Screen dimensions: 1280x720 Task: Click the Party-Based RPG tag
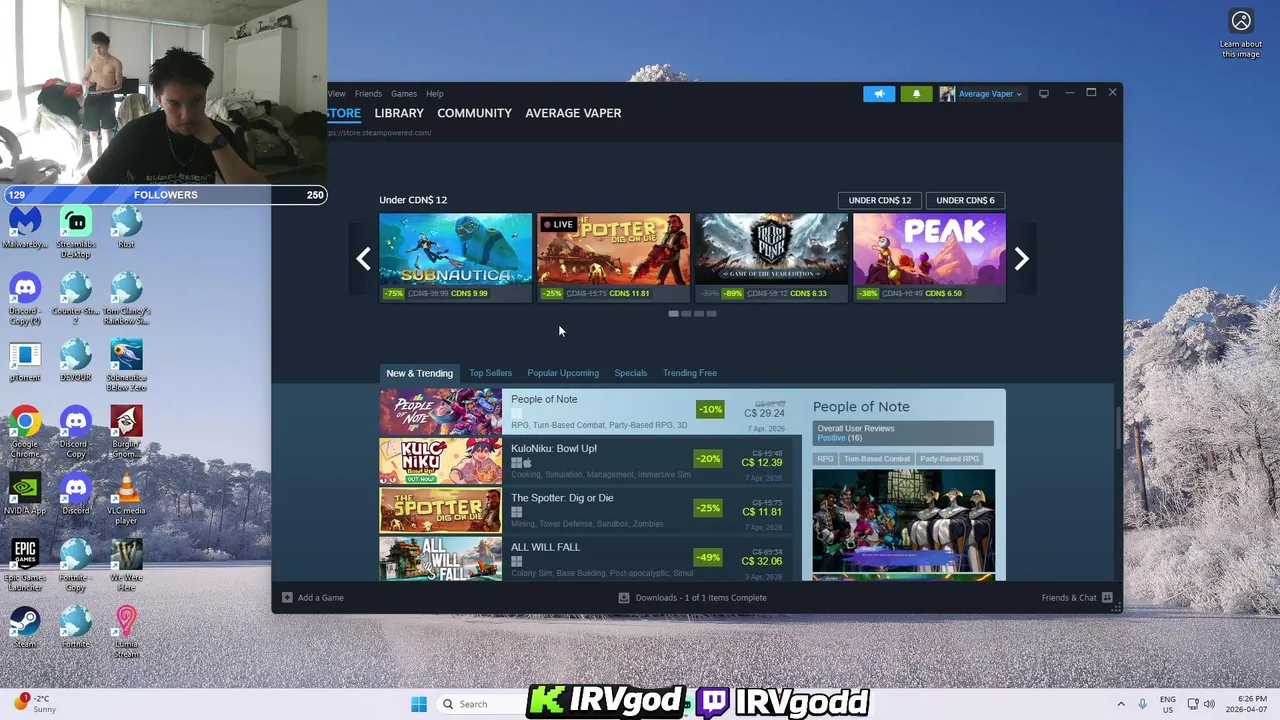[x=949, y=459]
